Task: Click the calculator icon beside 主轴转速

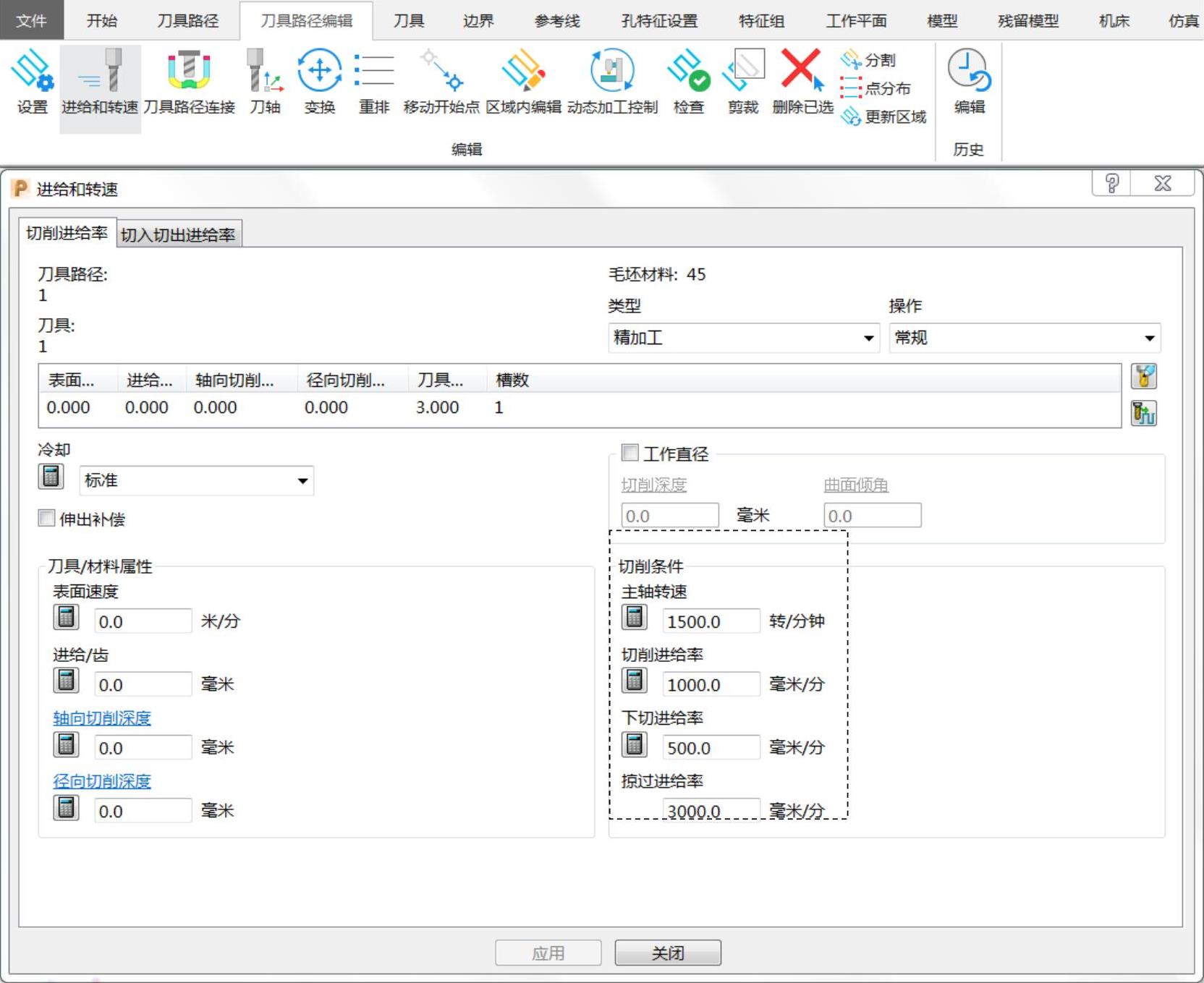Action: [x=635, y=618]
